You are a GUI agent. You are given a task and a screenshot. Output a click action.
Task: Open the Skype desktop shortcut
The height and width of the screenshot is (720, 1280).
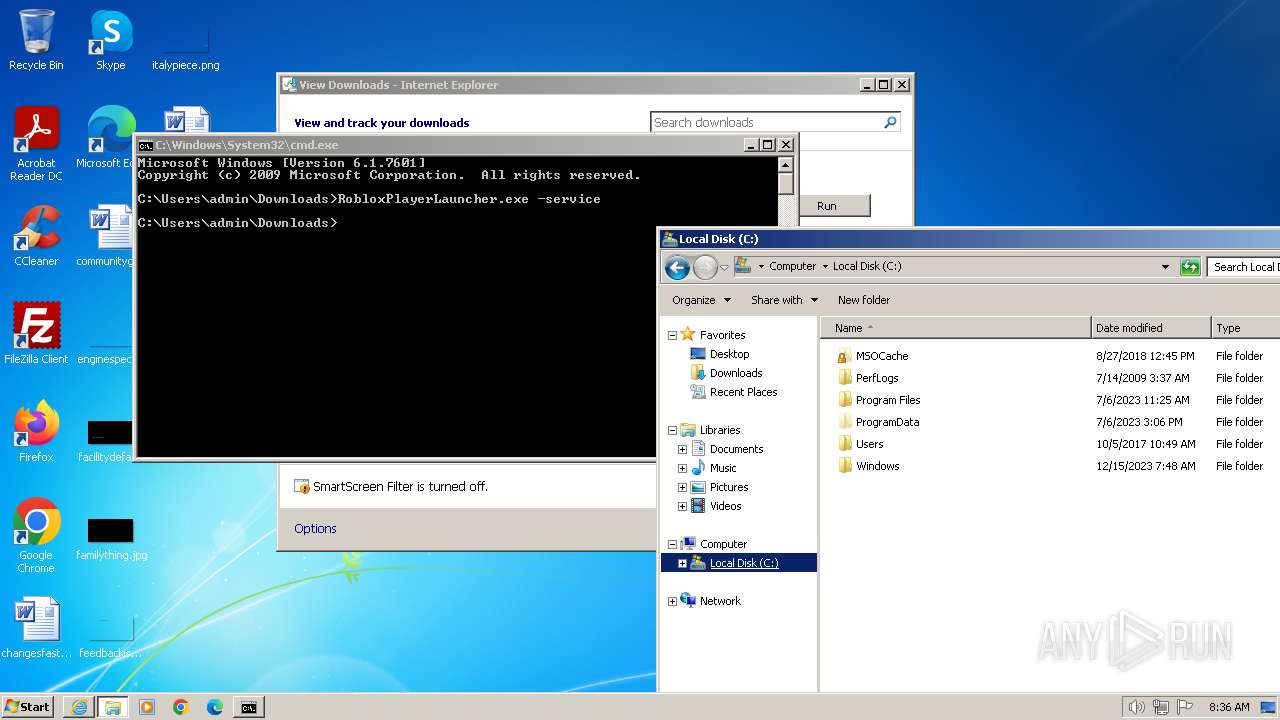pyautogui.click(x=110, y=40)
